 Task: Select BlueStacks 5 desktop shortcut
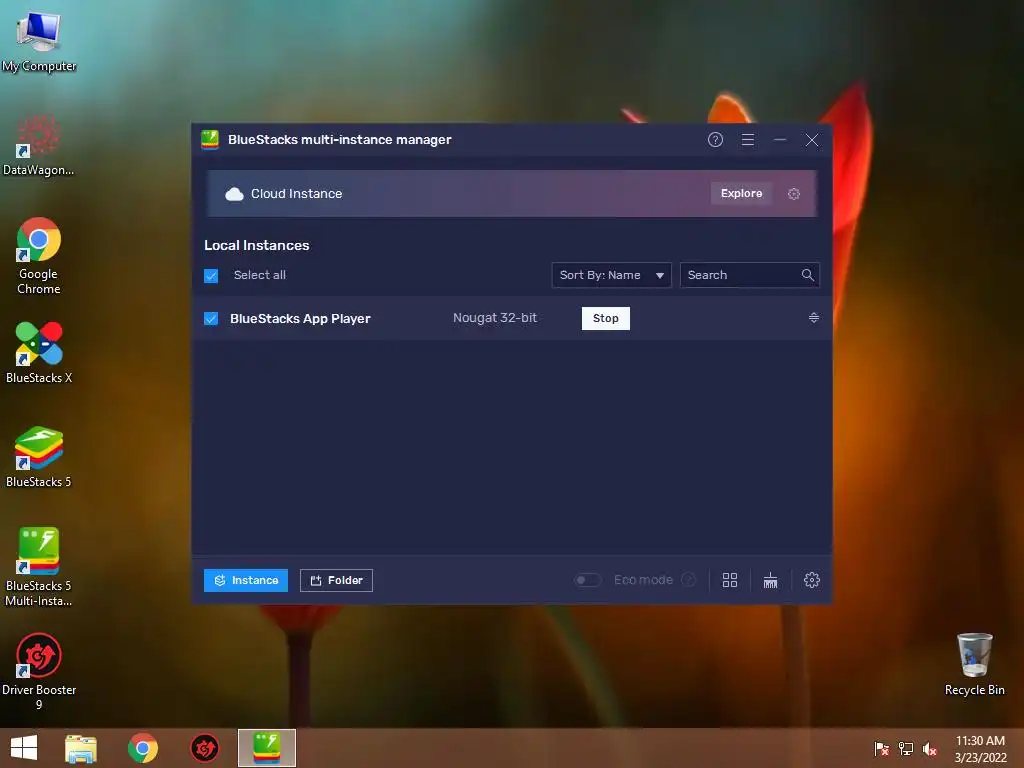pyautogui.click(x=39, y=457)
